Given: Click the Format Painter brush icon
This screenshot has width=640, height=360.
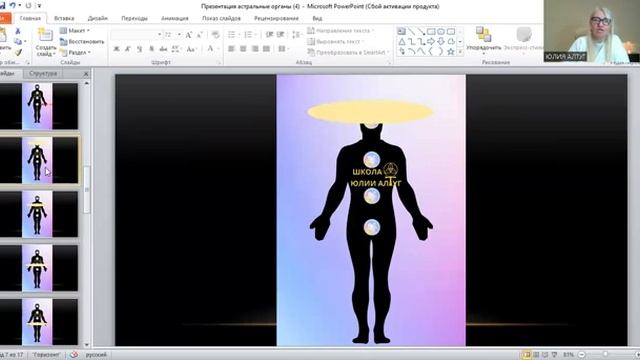Looking at the screenshot, I should (x=18, y=53).
